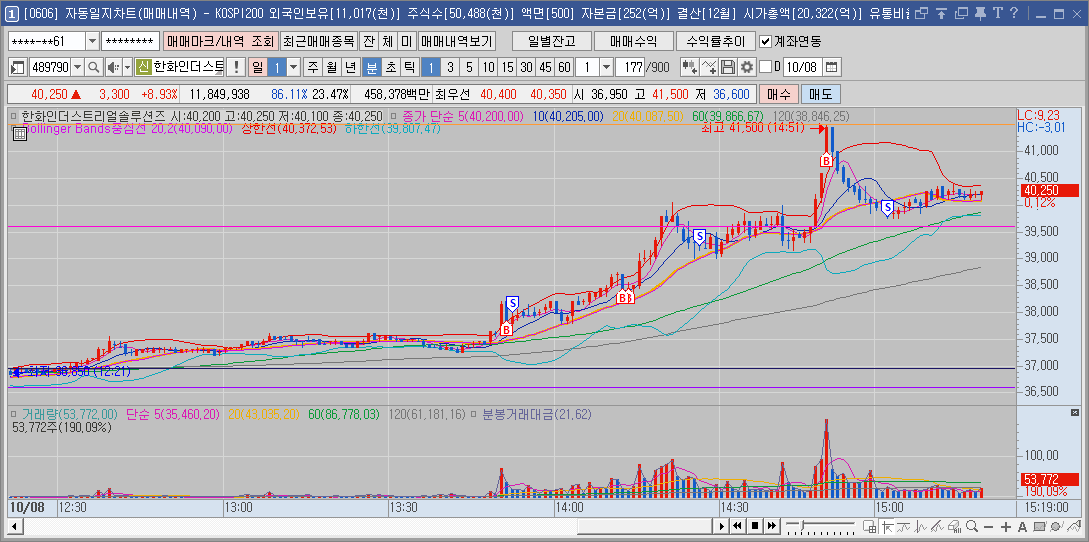This screenshot has width=1089, height=542.
Task: Click the 매매수익 button
Action: [x=632, y=41]
